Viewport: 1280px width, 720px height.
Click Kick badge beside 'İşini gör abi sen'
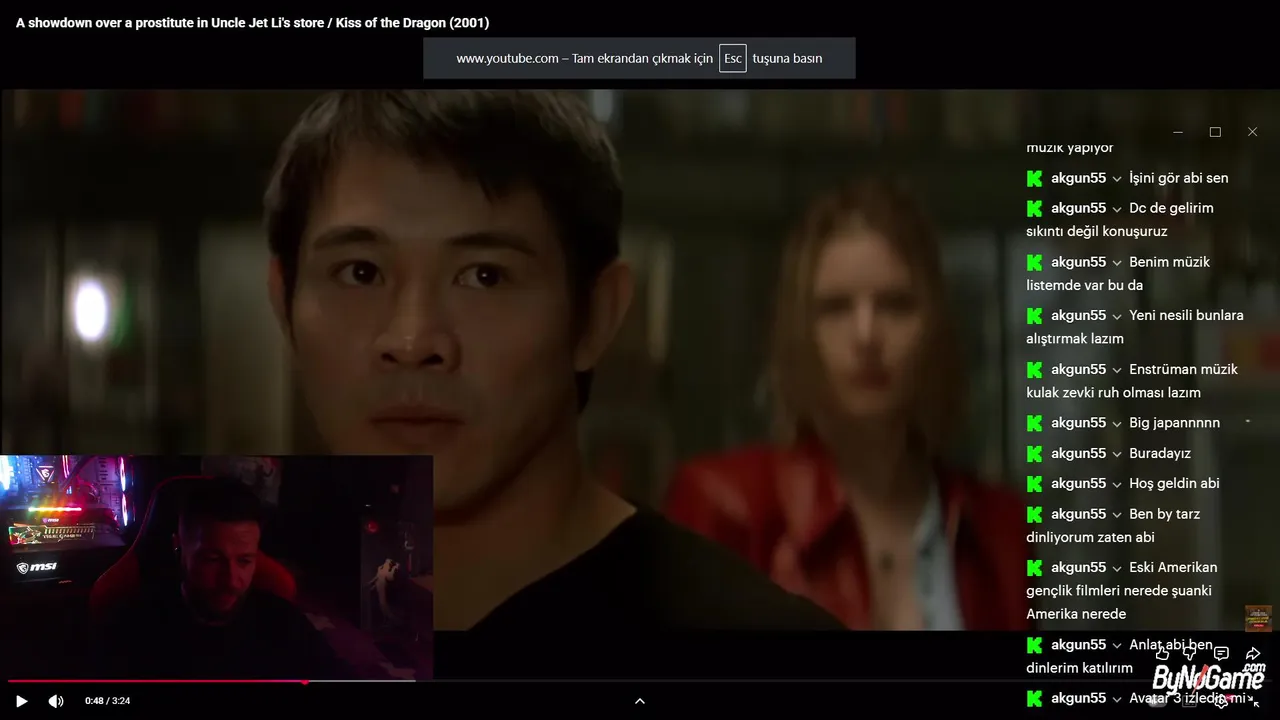pyautogui.click(x=1035, y=178)
